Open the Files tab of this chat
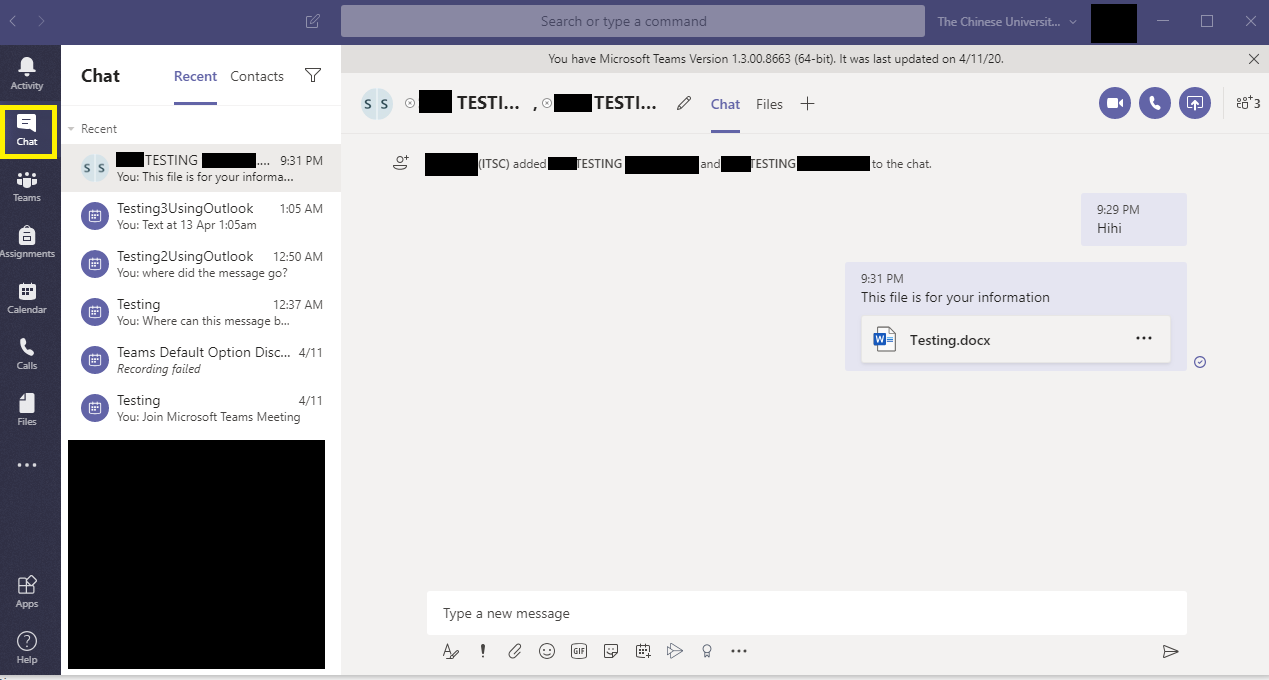 click(x=769, y=104)
